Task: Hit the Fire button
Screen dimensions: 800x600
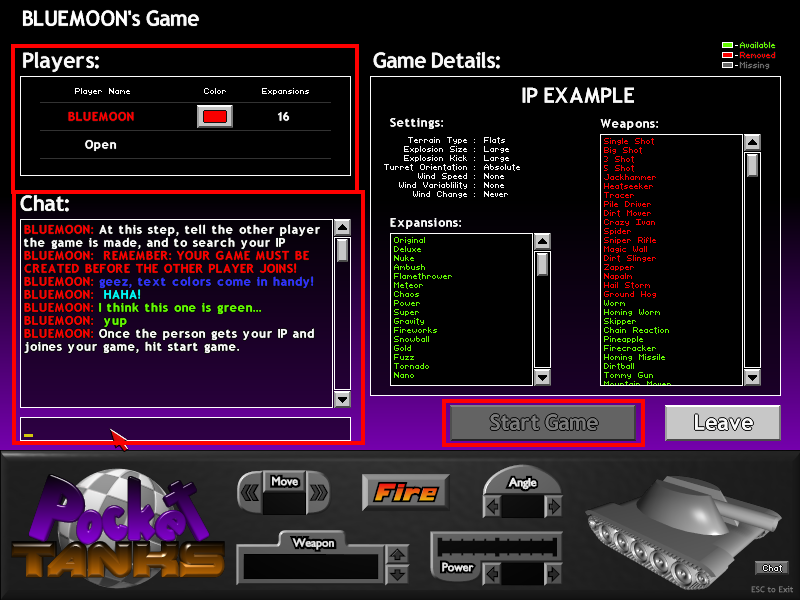Action: [x=406, y=492]
